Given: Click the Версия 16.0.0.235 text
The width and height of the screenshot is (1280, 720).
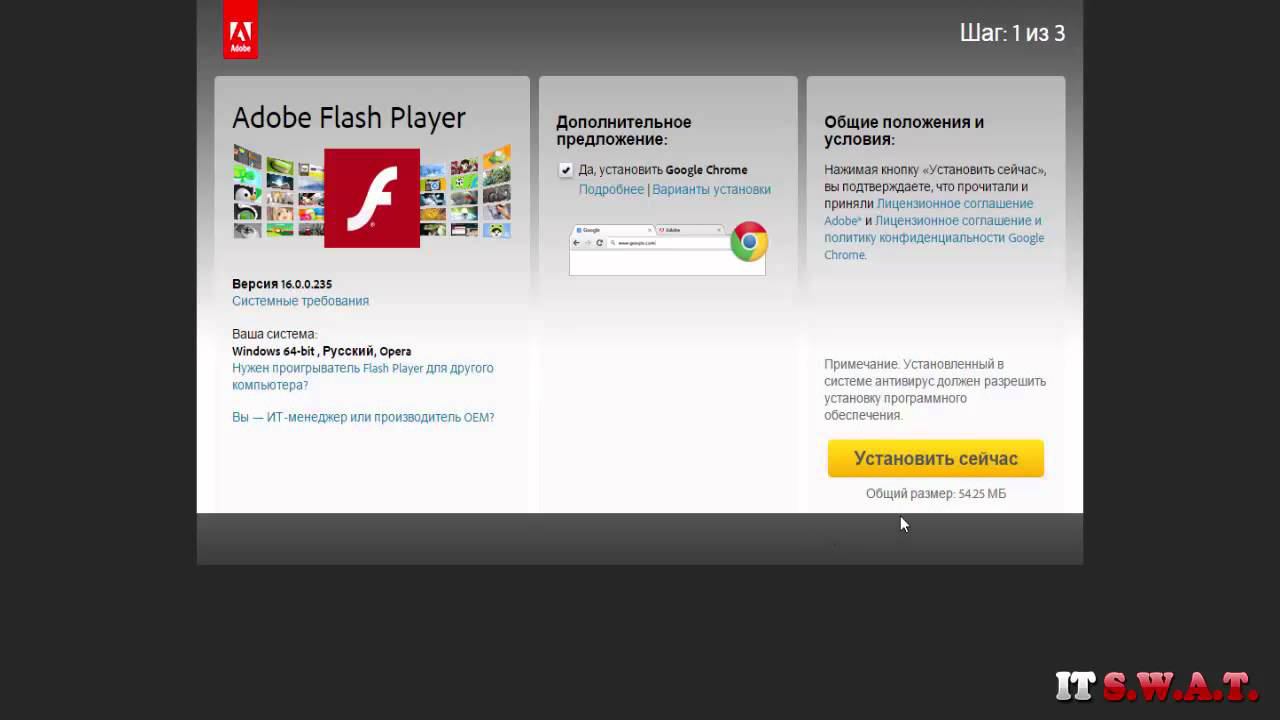Looking at the screenshot, I should point(282,284).
